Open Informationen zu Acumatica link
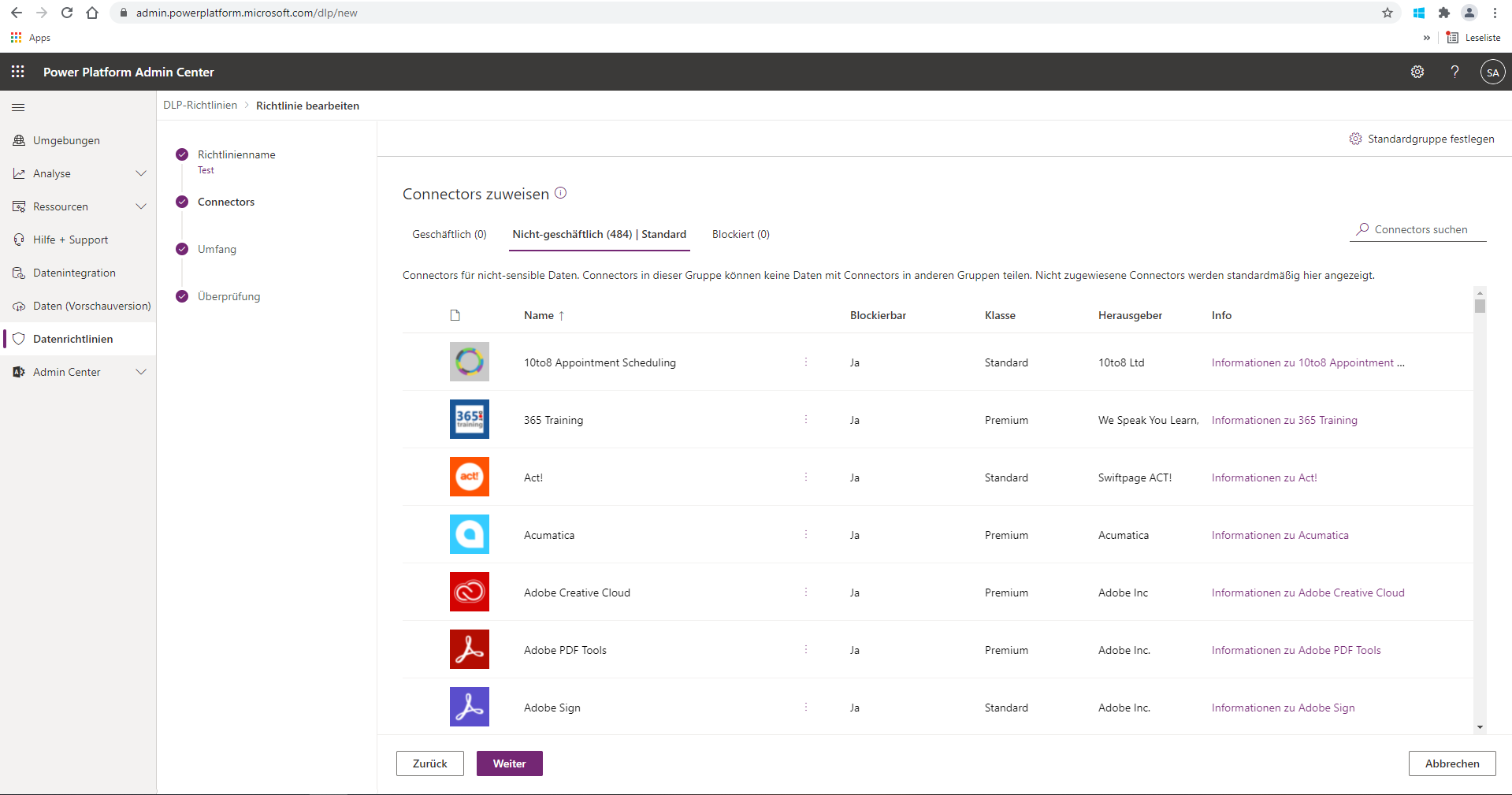The height and width of the screenshot is (795, 1512). point(1280,535)
